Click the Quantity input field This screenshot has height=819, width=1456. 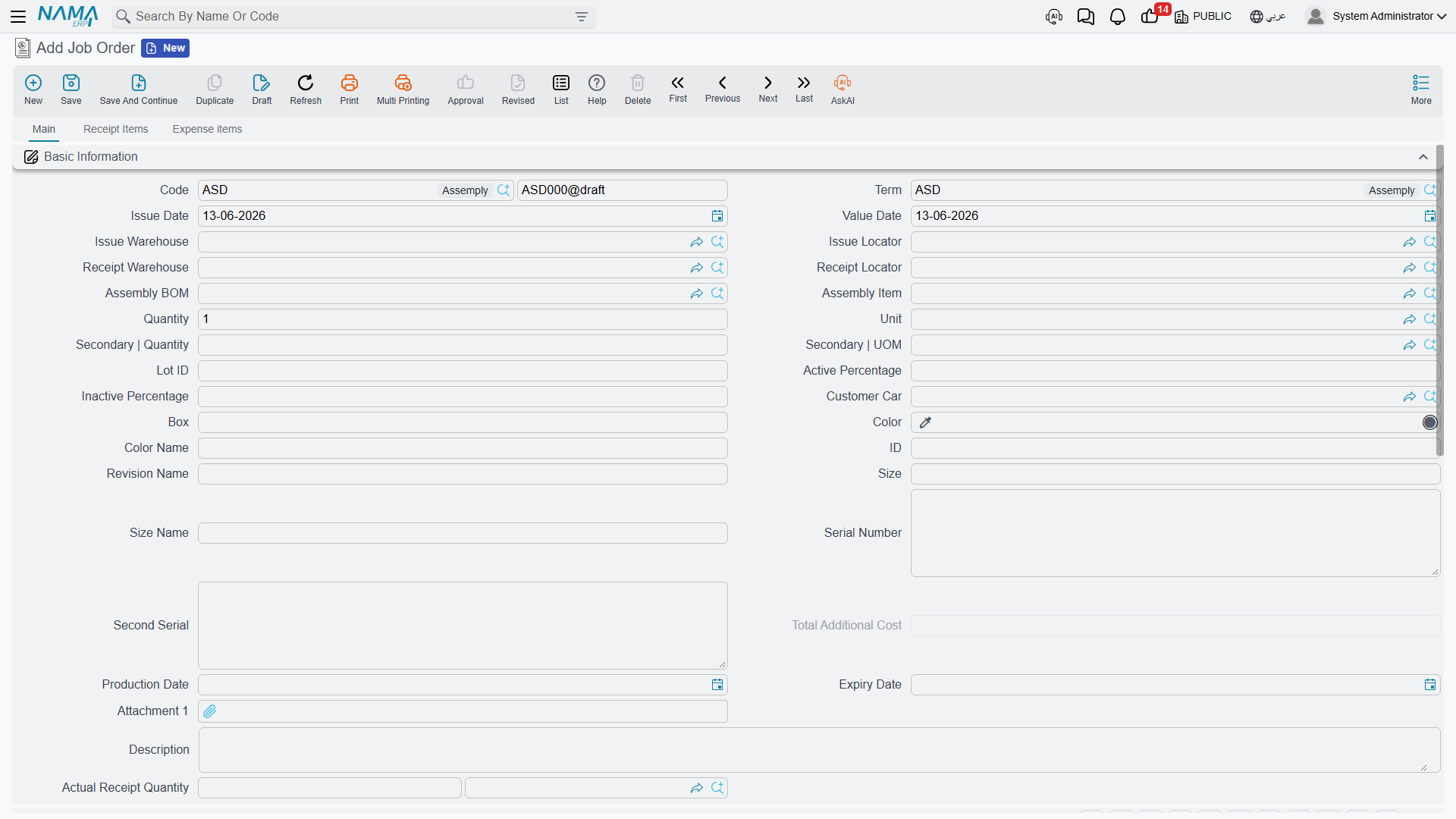click(x=463, y=319)
